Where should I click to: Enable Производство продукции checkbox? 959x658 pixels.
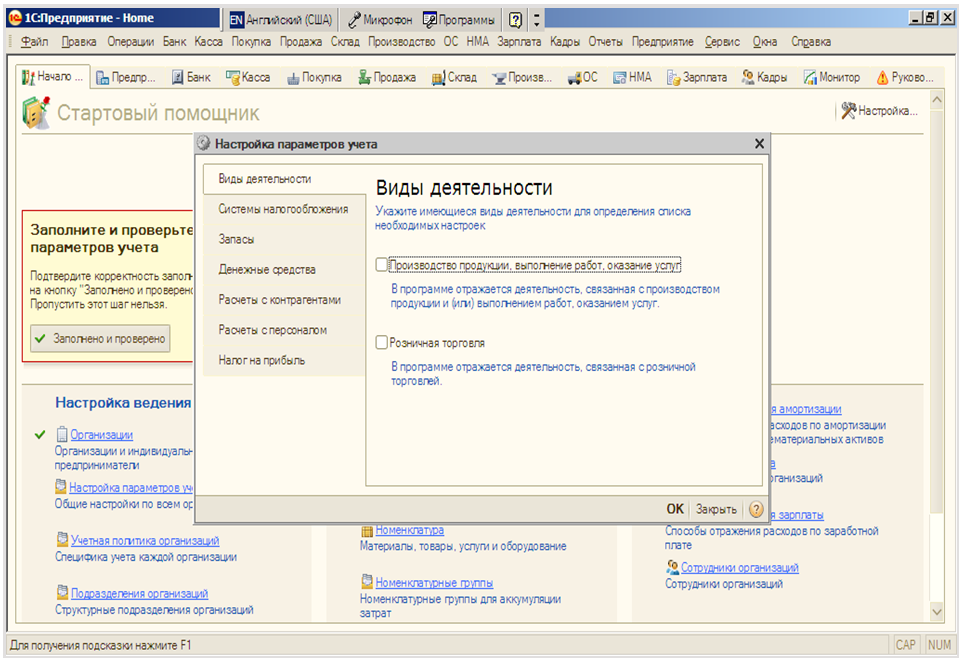382,265
